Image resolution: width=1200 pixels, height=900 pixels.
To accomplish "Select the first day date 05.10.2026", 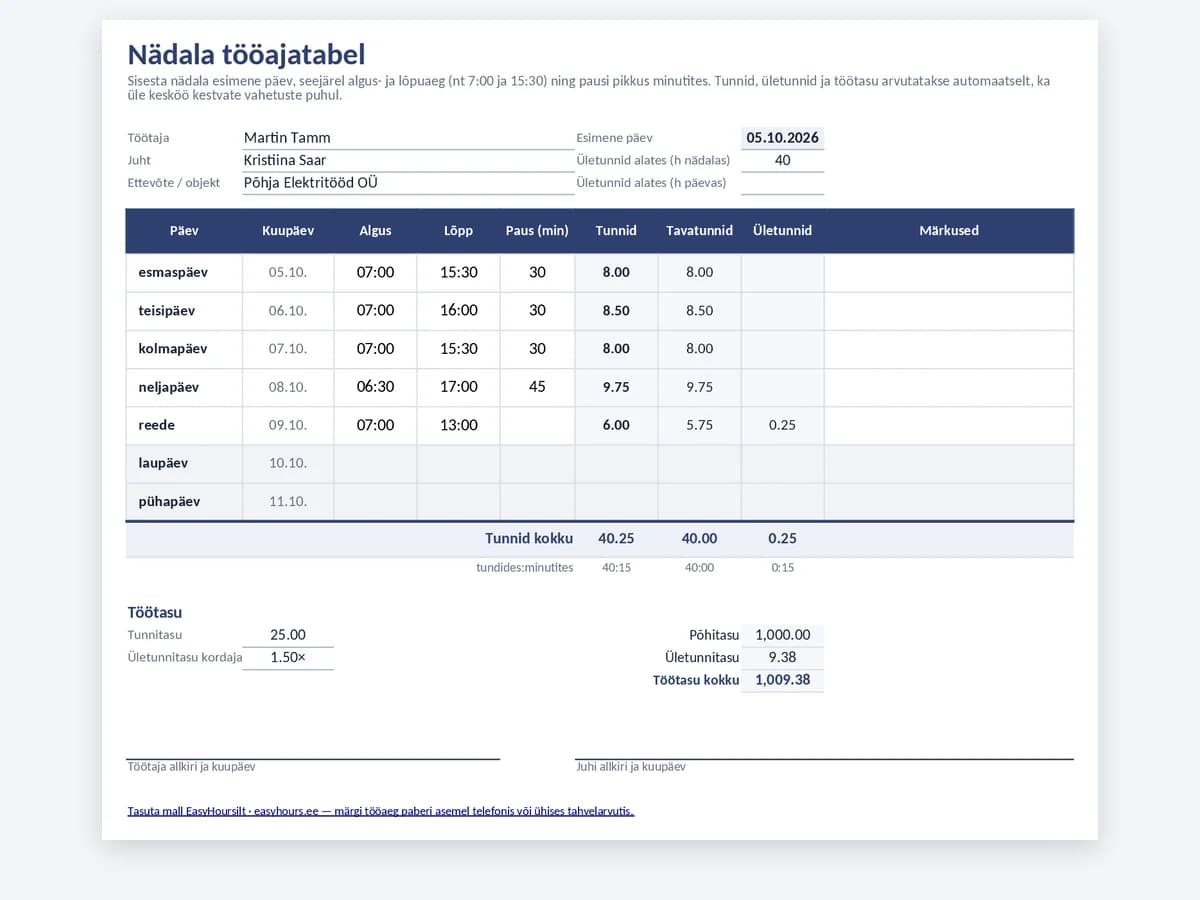I will (x=783, y=138).
